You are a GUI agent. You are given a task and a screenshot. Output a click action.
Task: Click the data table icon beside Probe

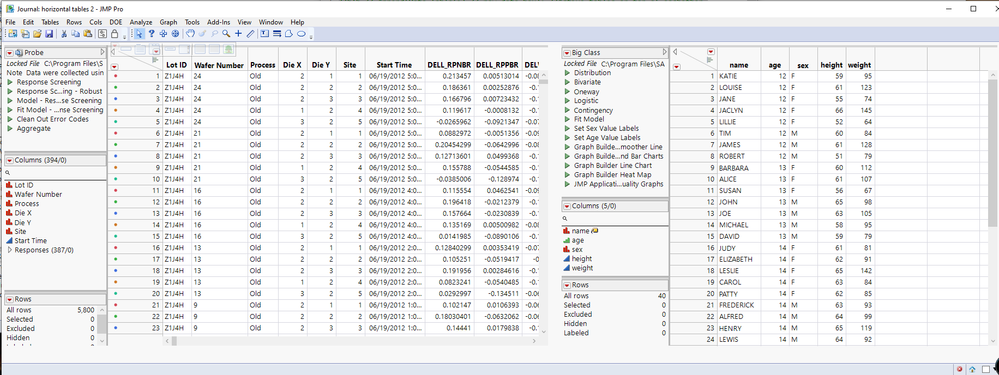click(19, 52)
